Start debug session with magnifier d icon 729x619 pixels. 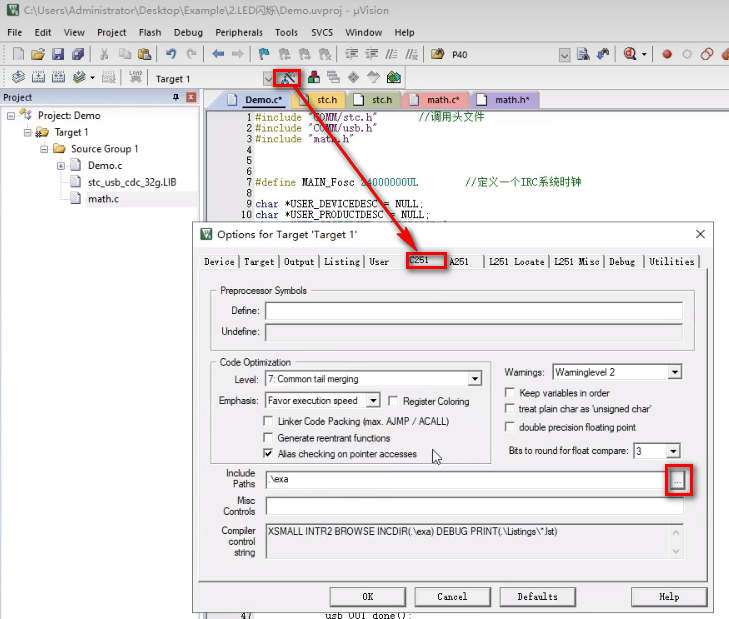630,54
